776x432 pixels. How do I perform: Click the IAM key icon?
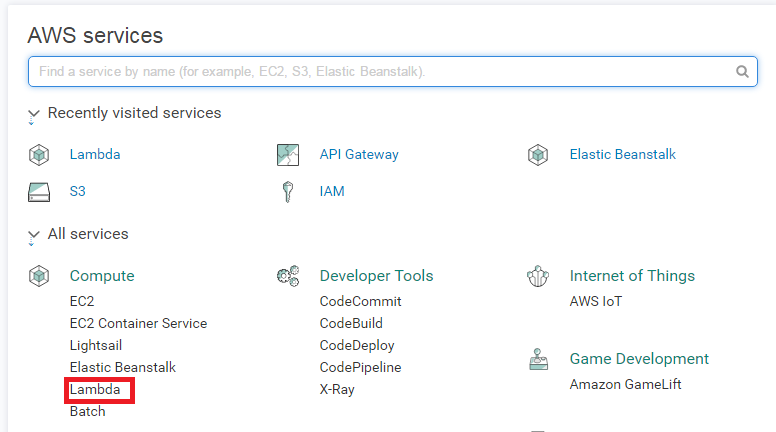point(288,192)
